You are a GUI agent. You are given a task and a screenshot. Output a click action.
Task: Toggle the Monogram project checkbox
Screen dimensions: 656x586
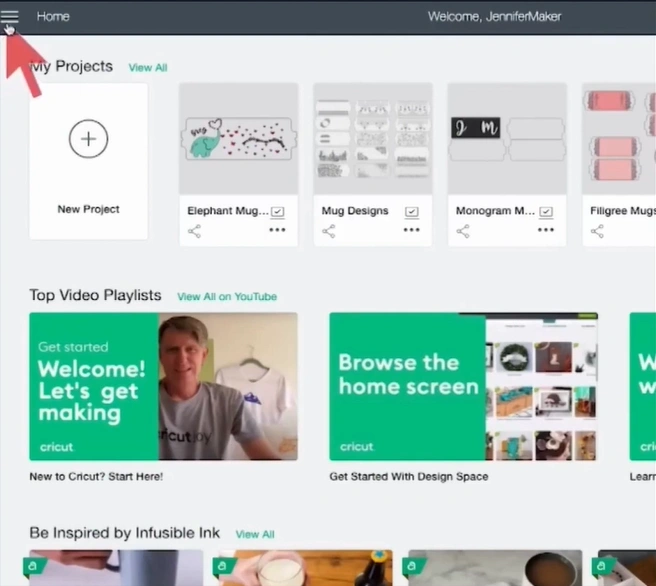coord(545,212)
